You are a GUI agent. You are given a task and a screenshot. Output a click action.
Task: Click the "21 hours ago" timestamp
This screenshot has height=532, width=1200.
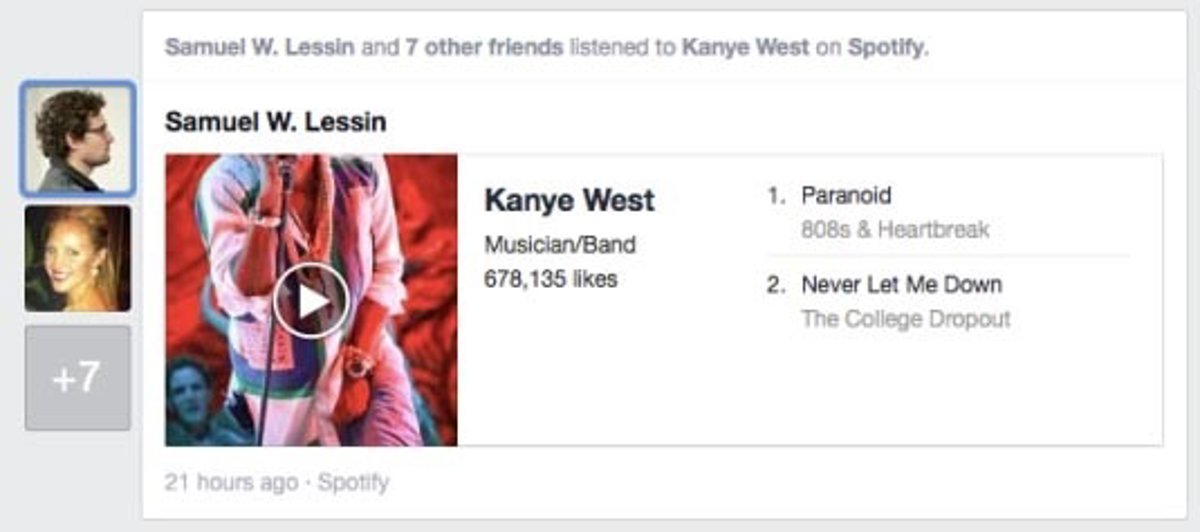[231, 482]
